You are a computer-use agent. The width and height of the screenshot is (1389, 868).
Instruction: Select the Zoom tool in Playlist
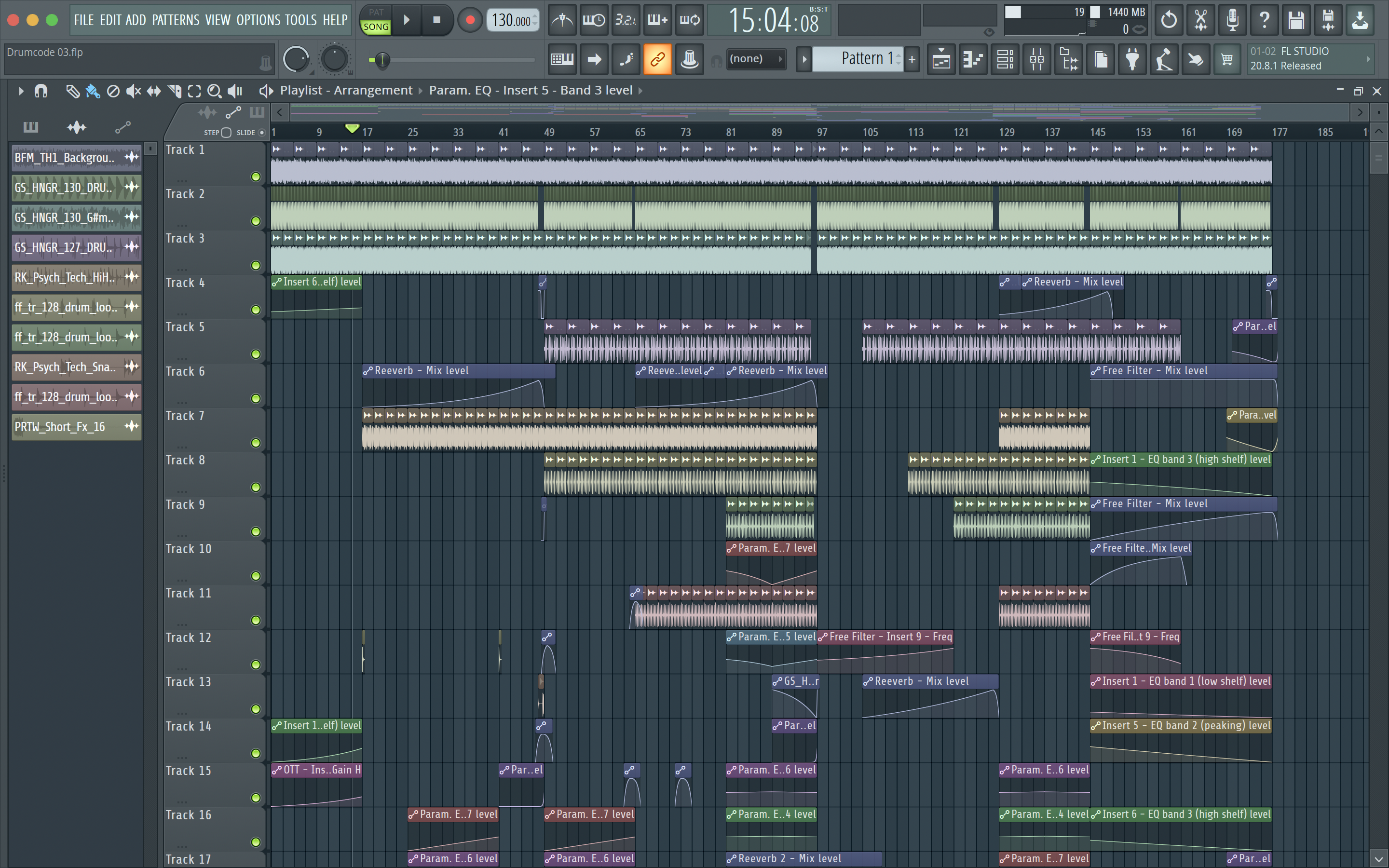tap(215, 91)
